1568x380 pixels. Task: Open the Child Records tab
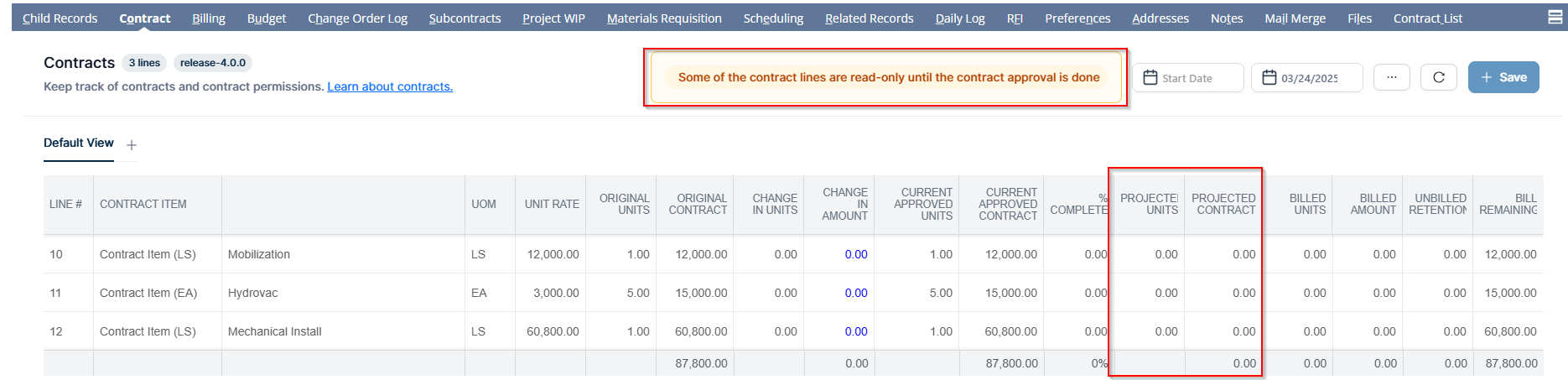[x=60, y=18]
